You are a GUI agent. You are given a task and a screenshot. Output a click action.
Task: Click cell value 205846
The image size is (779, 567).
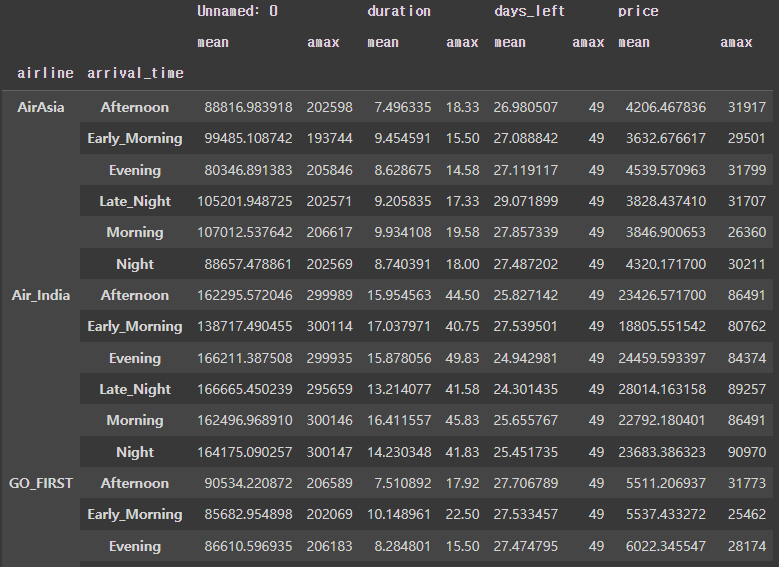[329, 170]
